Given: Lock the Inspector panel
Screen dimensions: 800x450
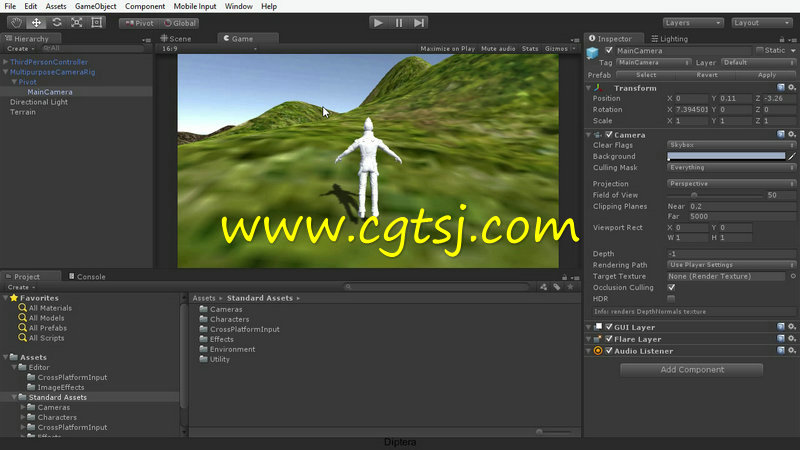Looking at the screenshot, I should [x=782, y=39].
